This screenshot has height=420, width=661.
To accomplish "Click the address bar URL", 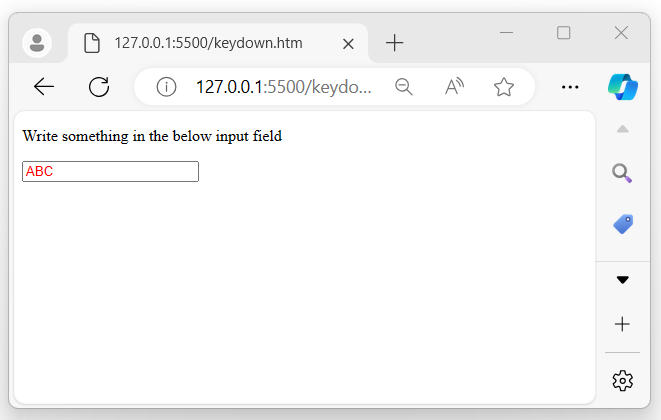I will tap(284, 87).
